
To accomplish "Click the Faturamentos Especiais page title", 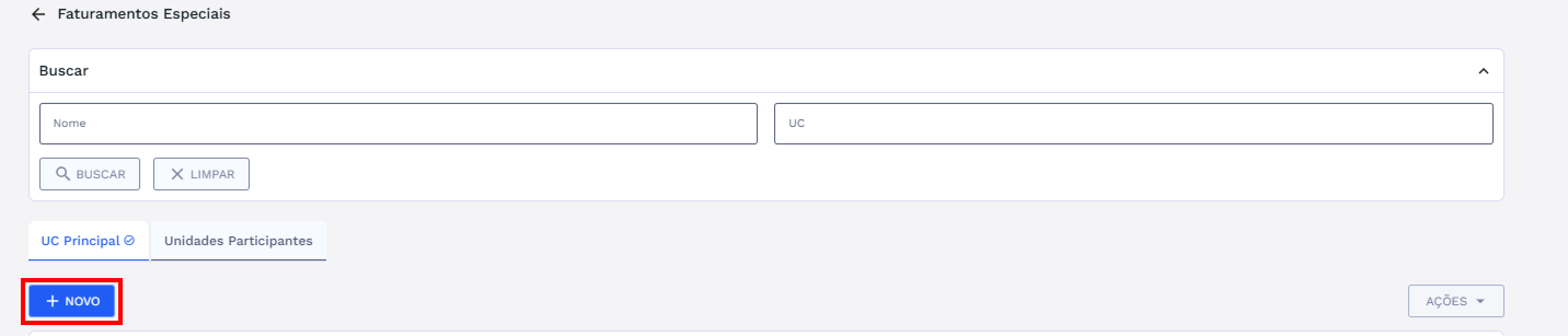I will click(x=143, y=14).
